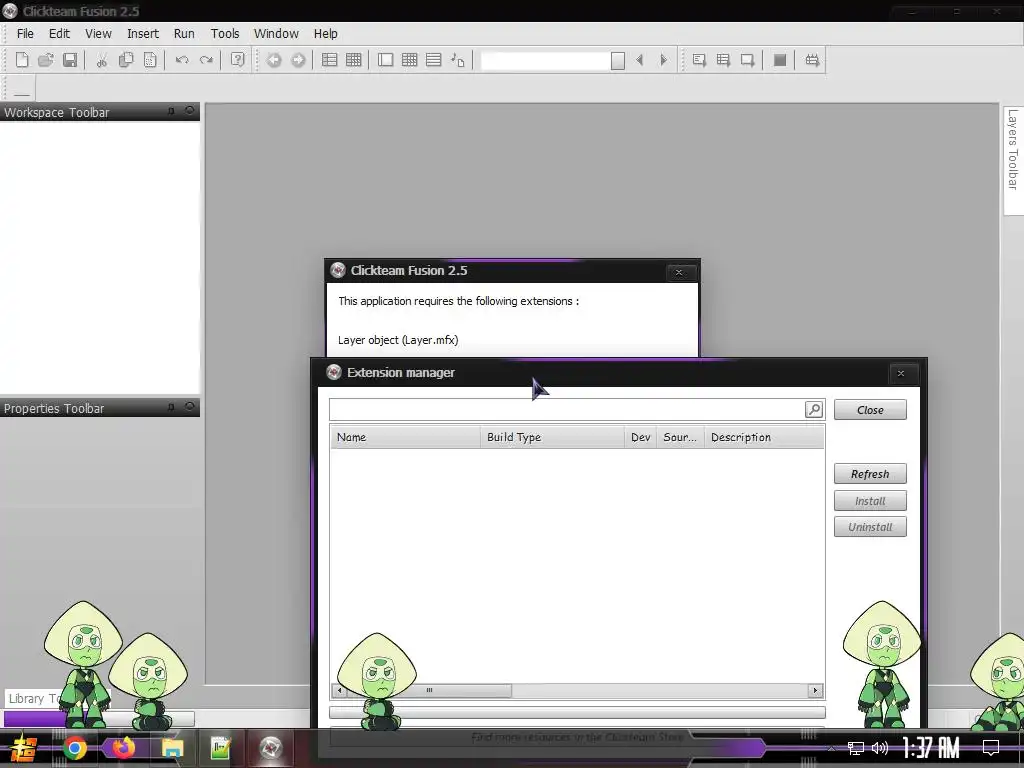Click the Extension manager search field
This screenshot has height=768, width=1024.
(567, 409)
